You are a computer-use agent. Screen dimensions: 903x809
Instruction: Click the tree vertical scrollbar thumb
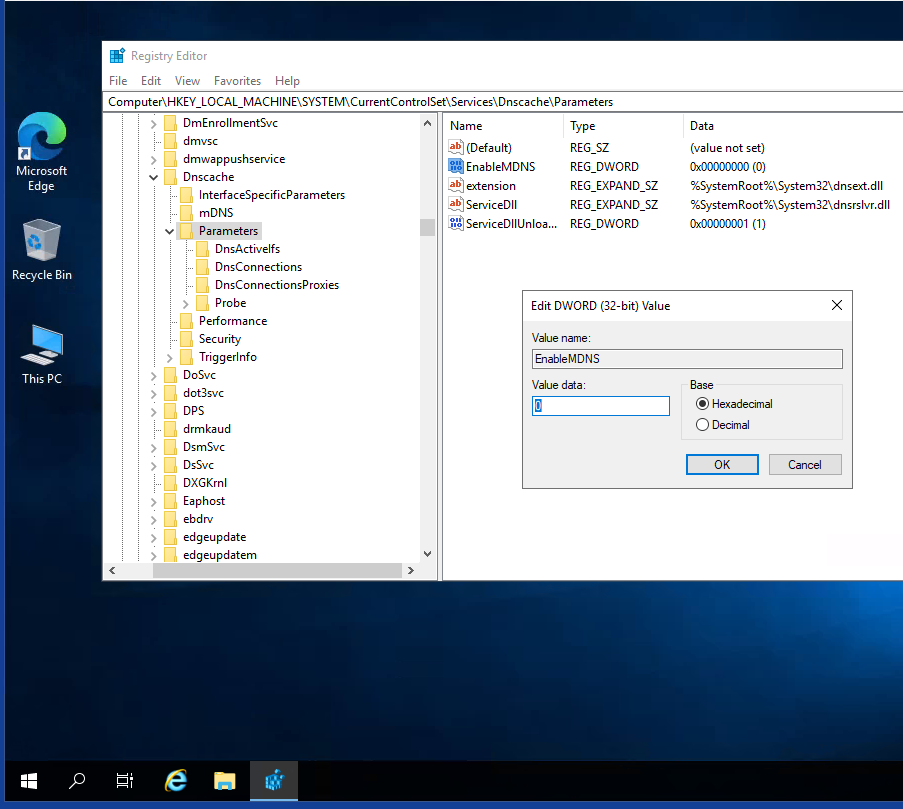pyautogui.click(x=427, y=227)
